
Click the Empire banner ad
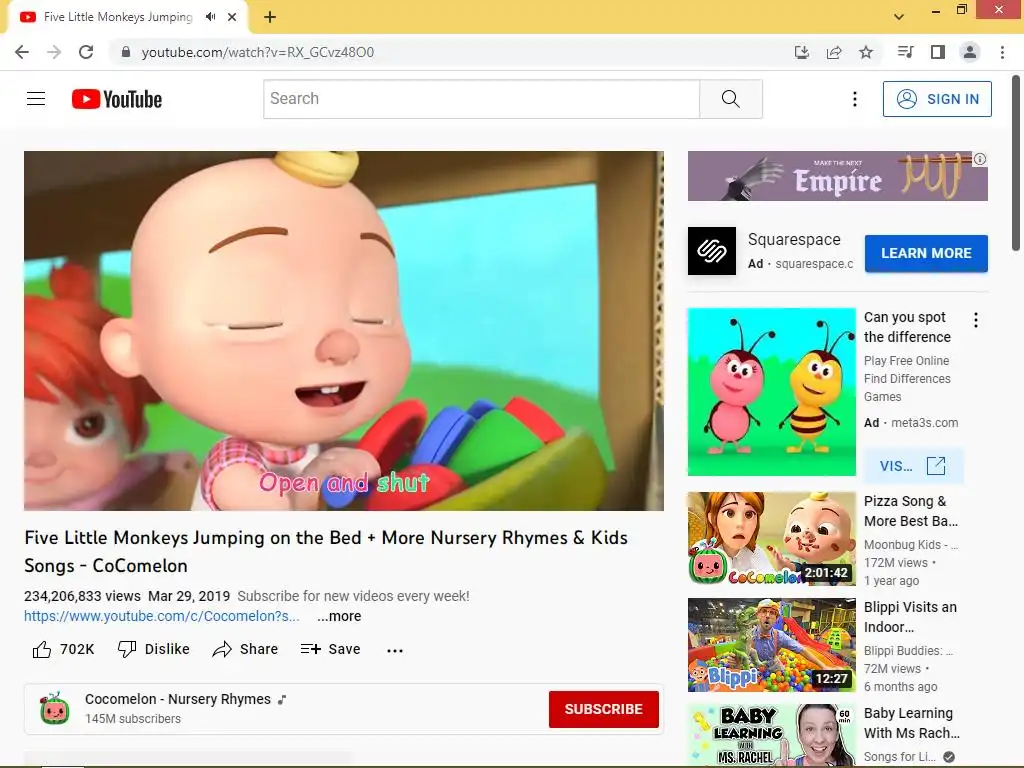coord(837,176)
